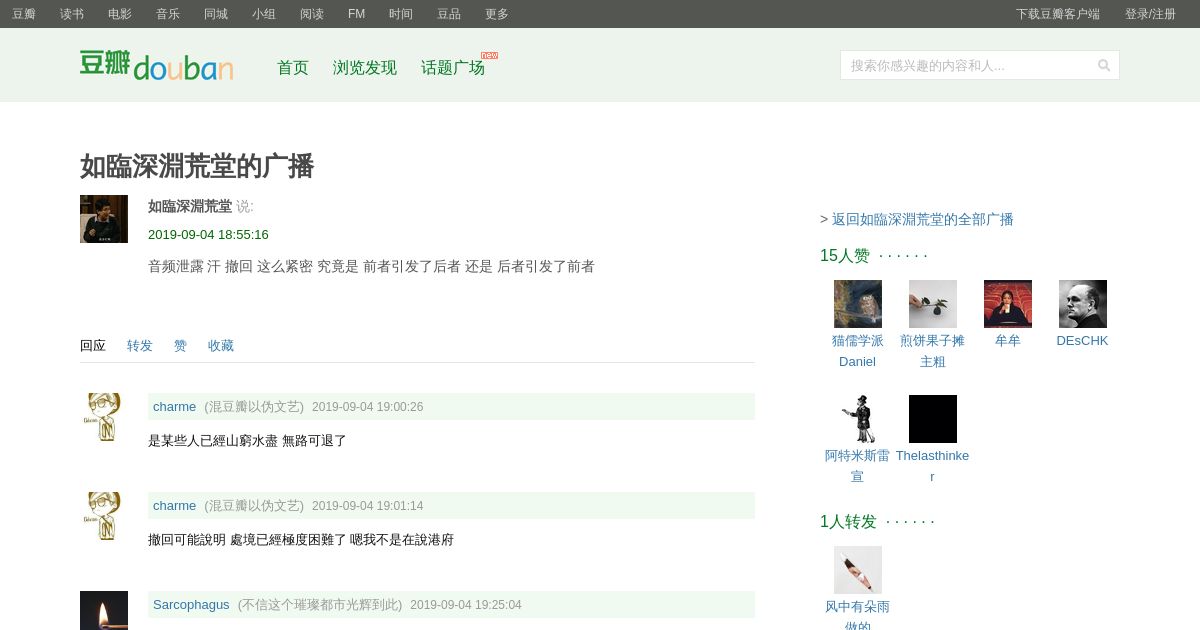
Task: Open 如臨深淵荒堂 author avatar
Action: pyautogui.click(x=104, y=219)
